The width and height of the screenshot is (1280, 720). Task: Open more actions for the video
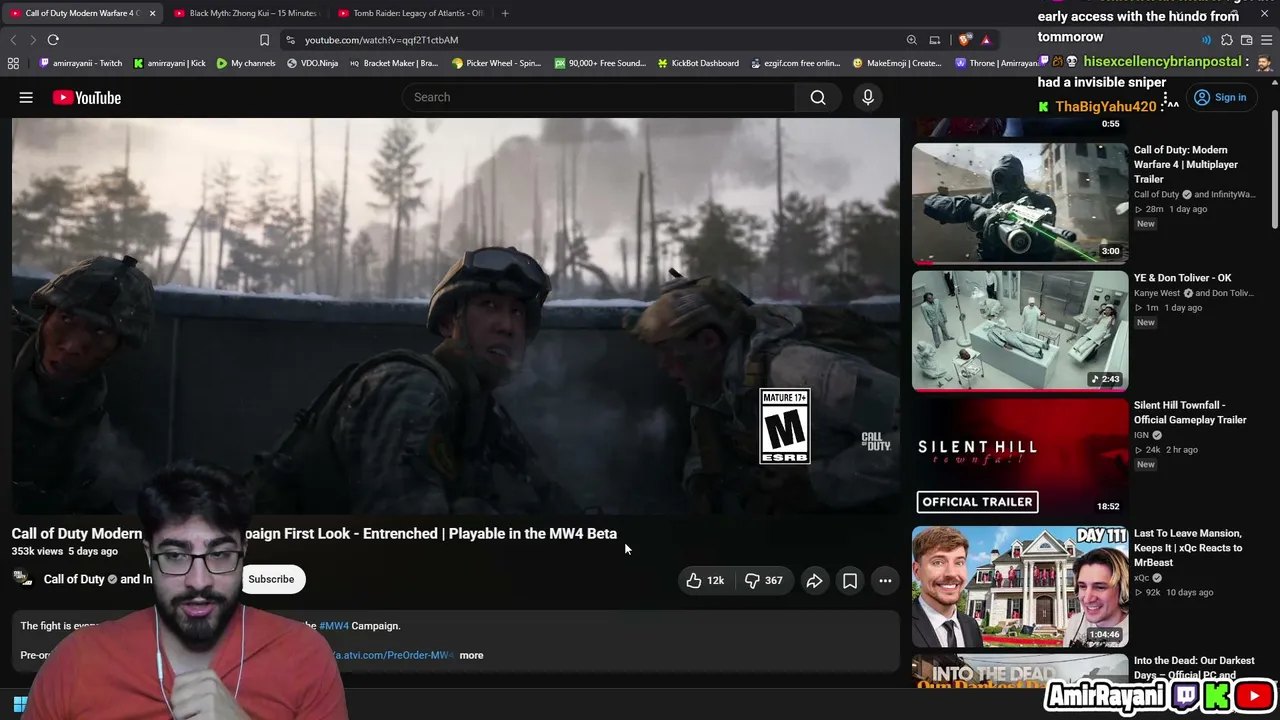click(x=885, y=580)
